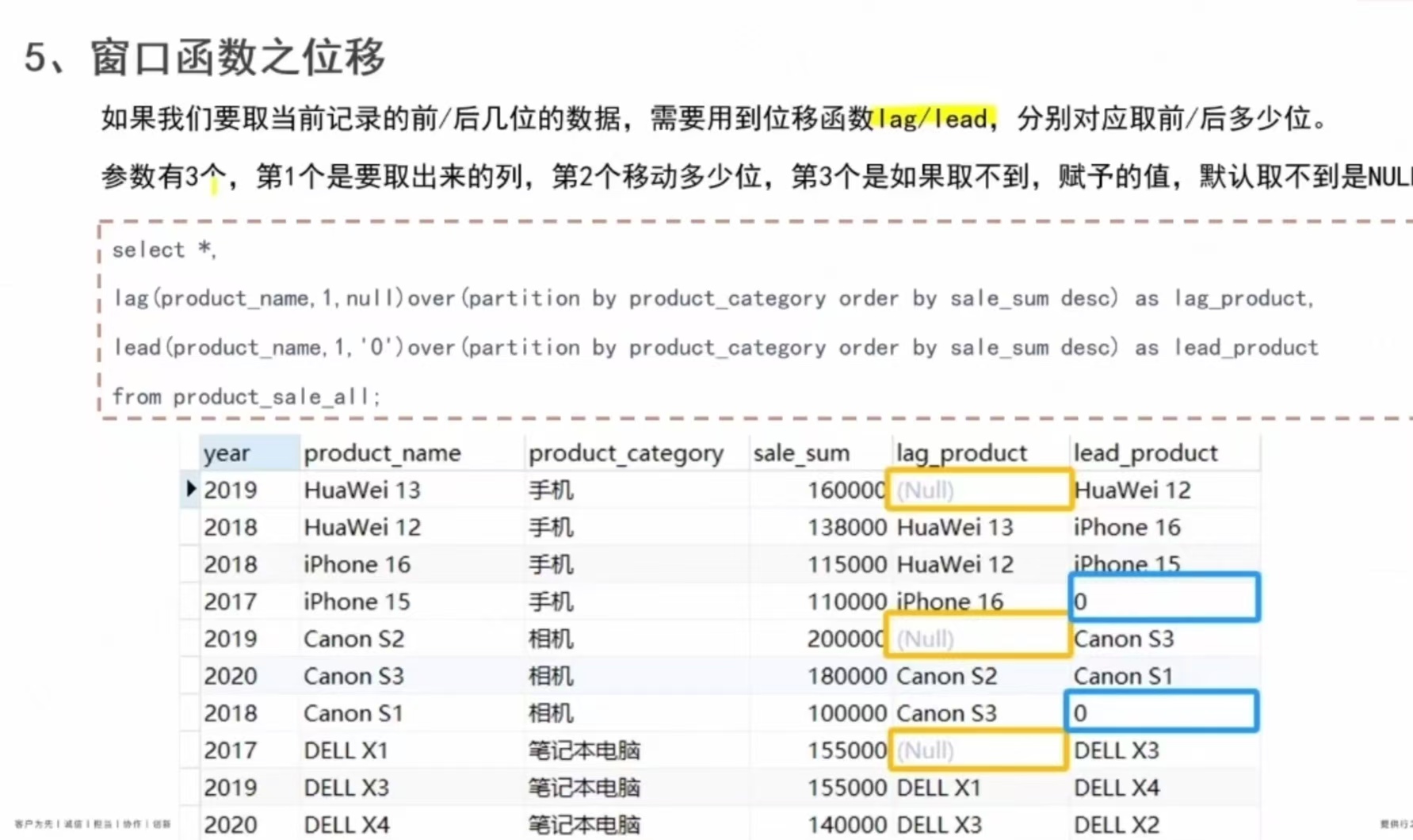Screen dimensions: 1413x840
Task: Click sale_sum 155000 in DELL X1 row
Action: point(846,750)
